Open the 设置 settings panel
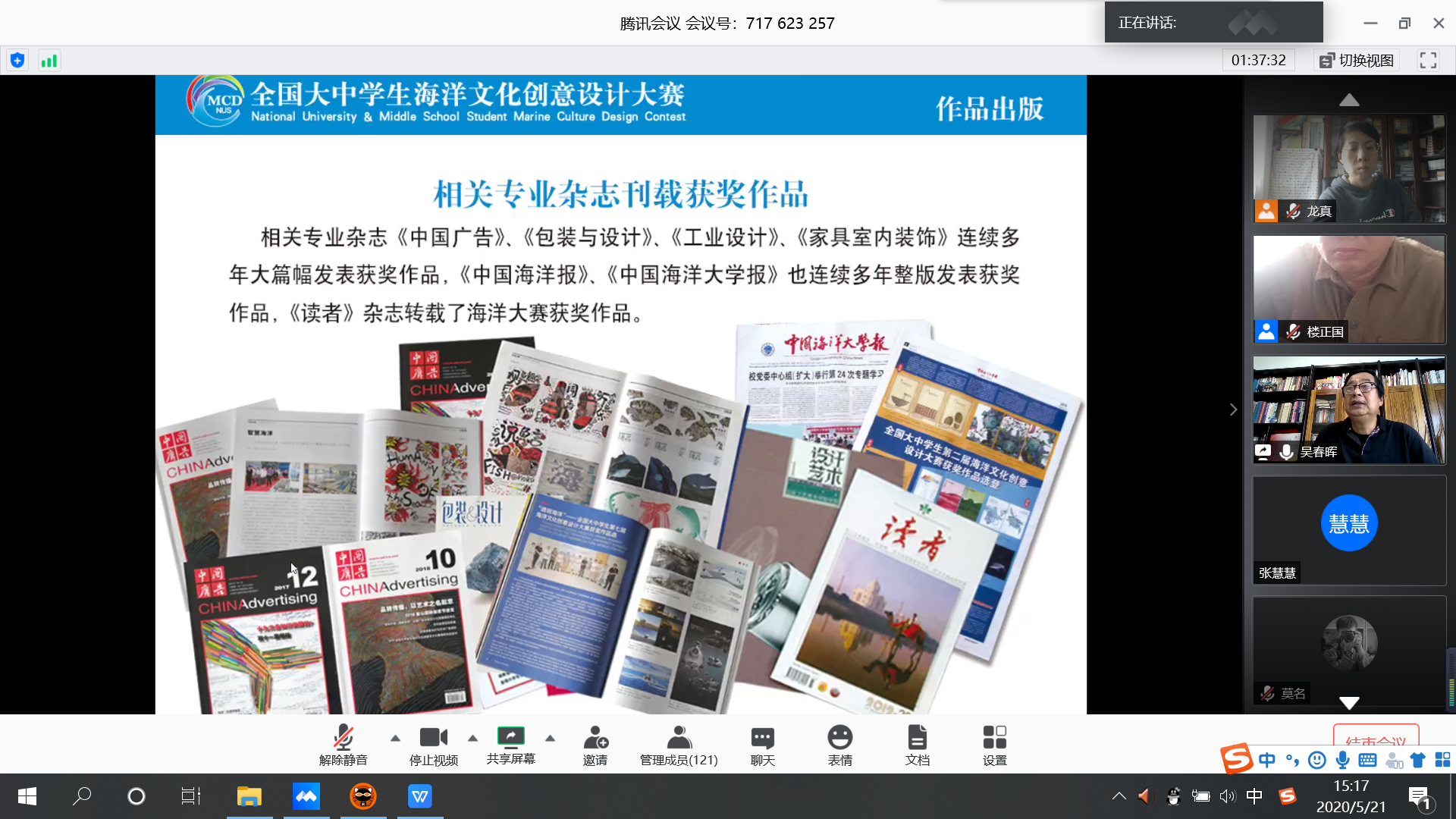 pyautogui.click(x=994, y=745)
